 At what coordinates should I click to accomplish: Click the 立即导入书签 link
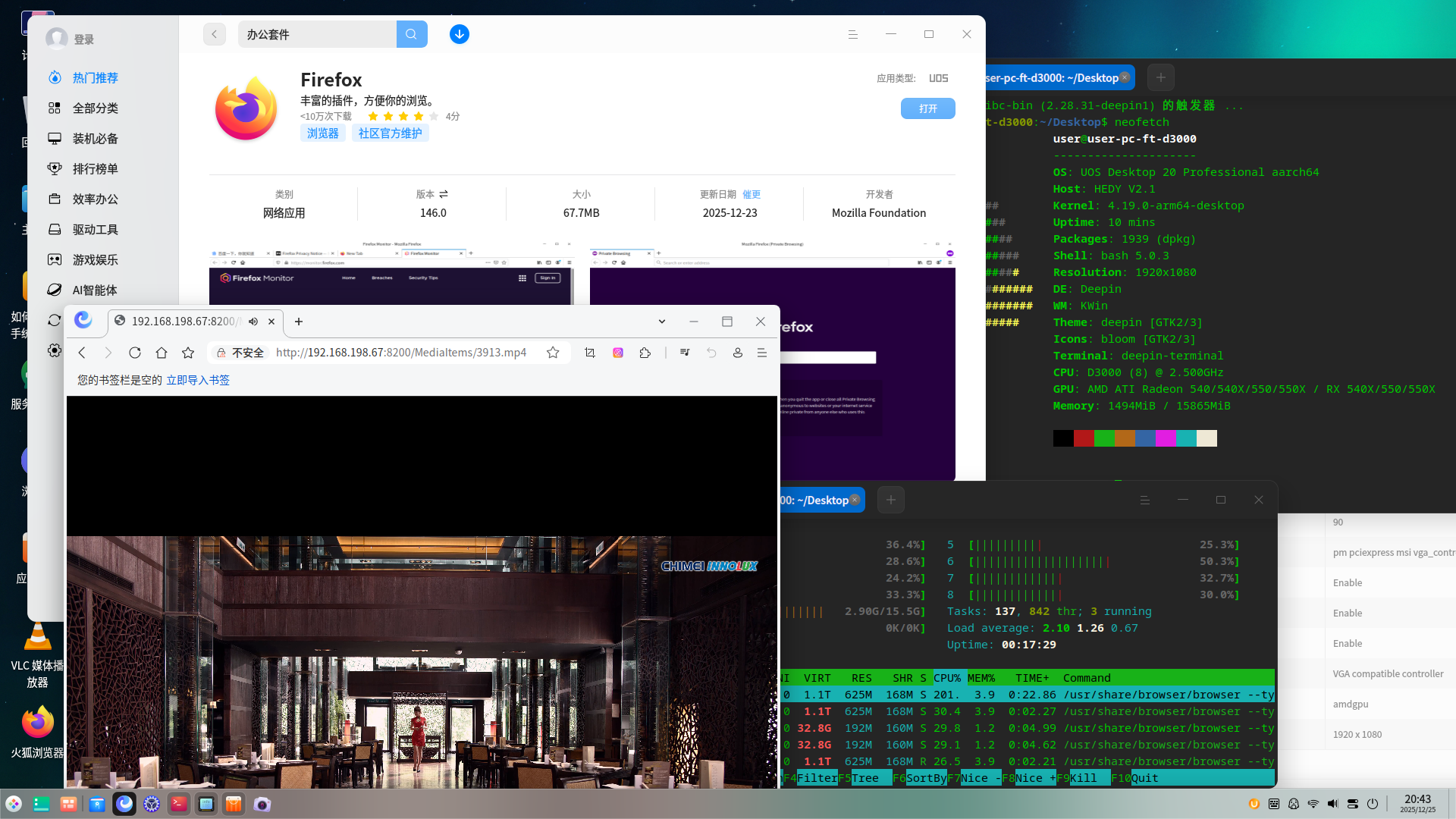198,380
